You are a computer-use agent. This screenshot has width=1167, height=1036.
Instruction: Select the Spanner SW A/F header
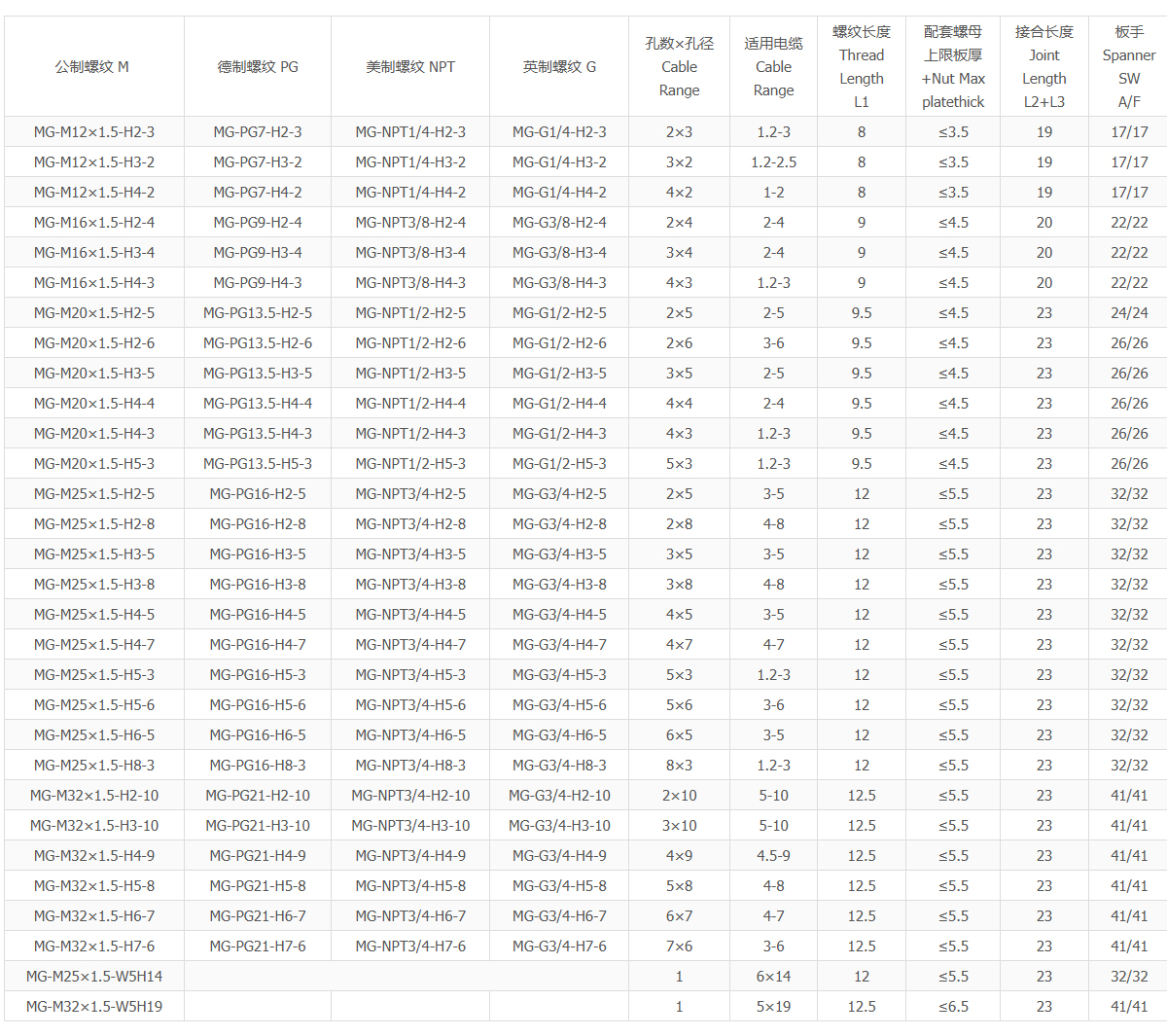[1128, 67]
